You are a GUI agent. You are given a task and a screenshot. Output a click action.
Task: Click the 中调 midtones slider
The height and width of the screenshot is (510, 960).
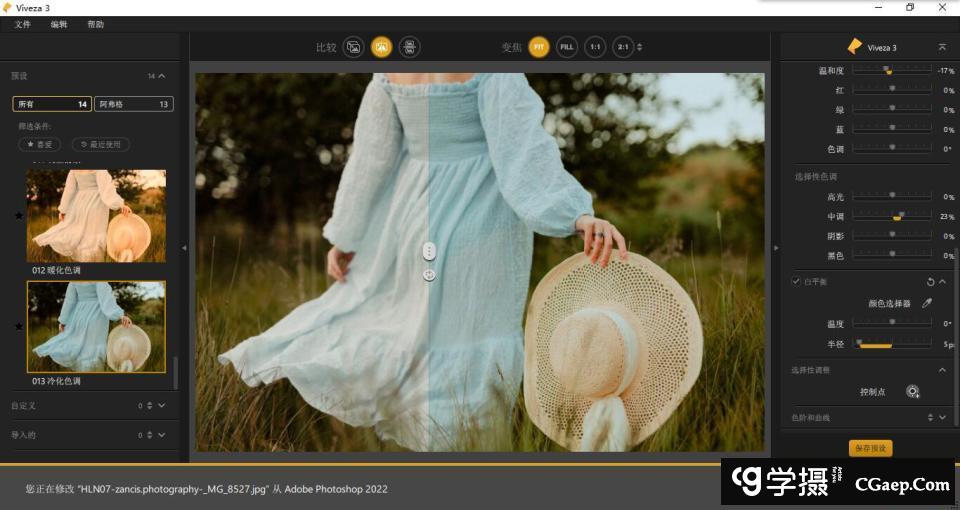pos(892,216)
